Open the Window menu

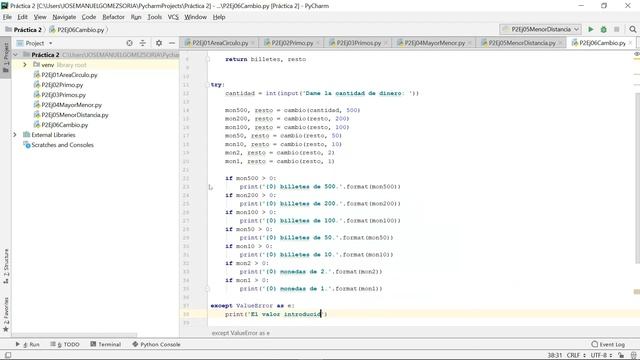195,17
